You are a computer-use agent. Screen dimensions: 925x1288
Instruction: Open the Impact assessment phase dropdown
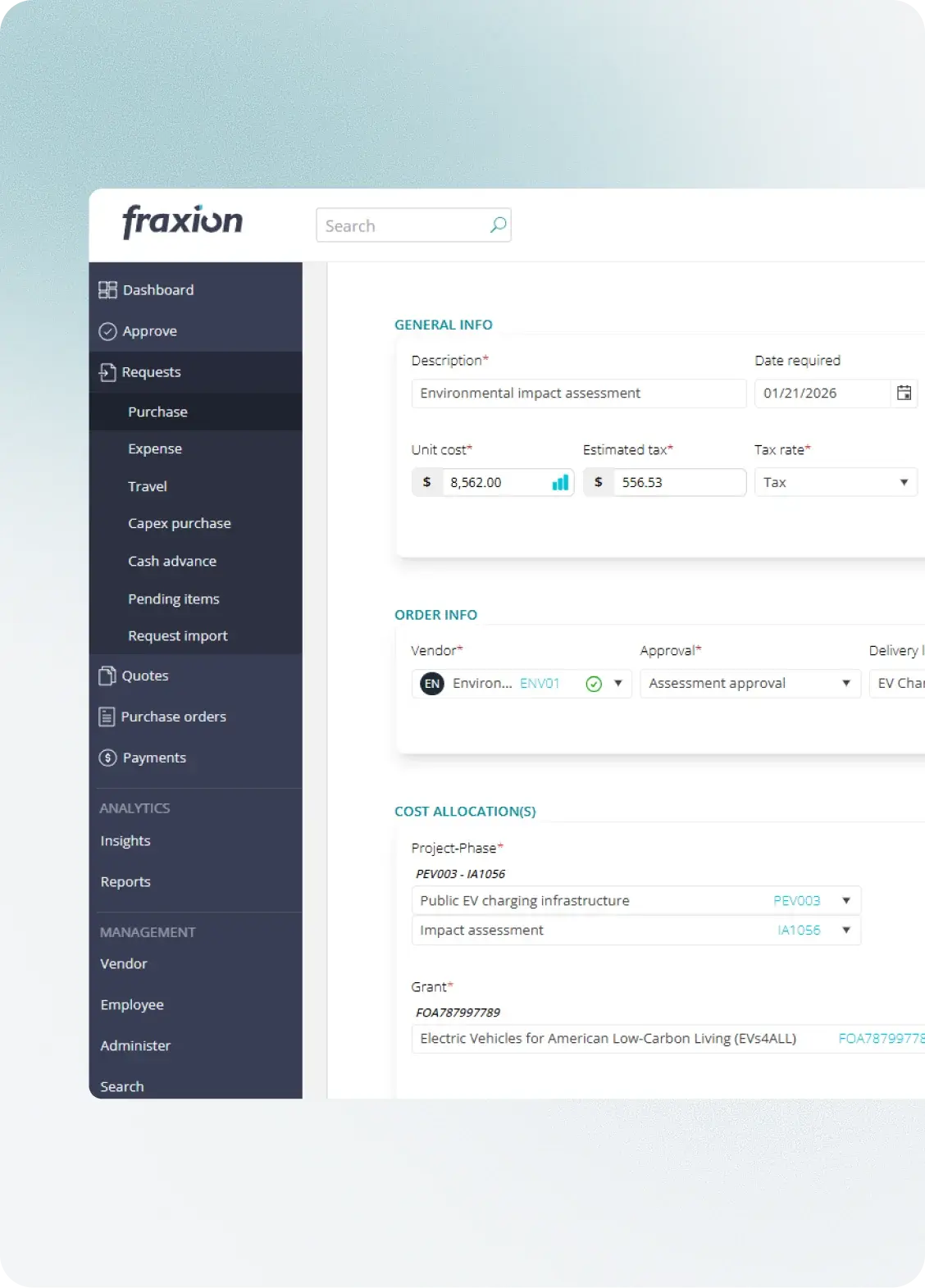pyautogui.click(x=636, y=930)
